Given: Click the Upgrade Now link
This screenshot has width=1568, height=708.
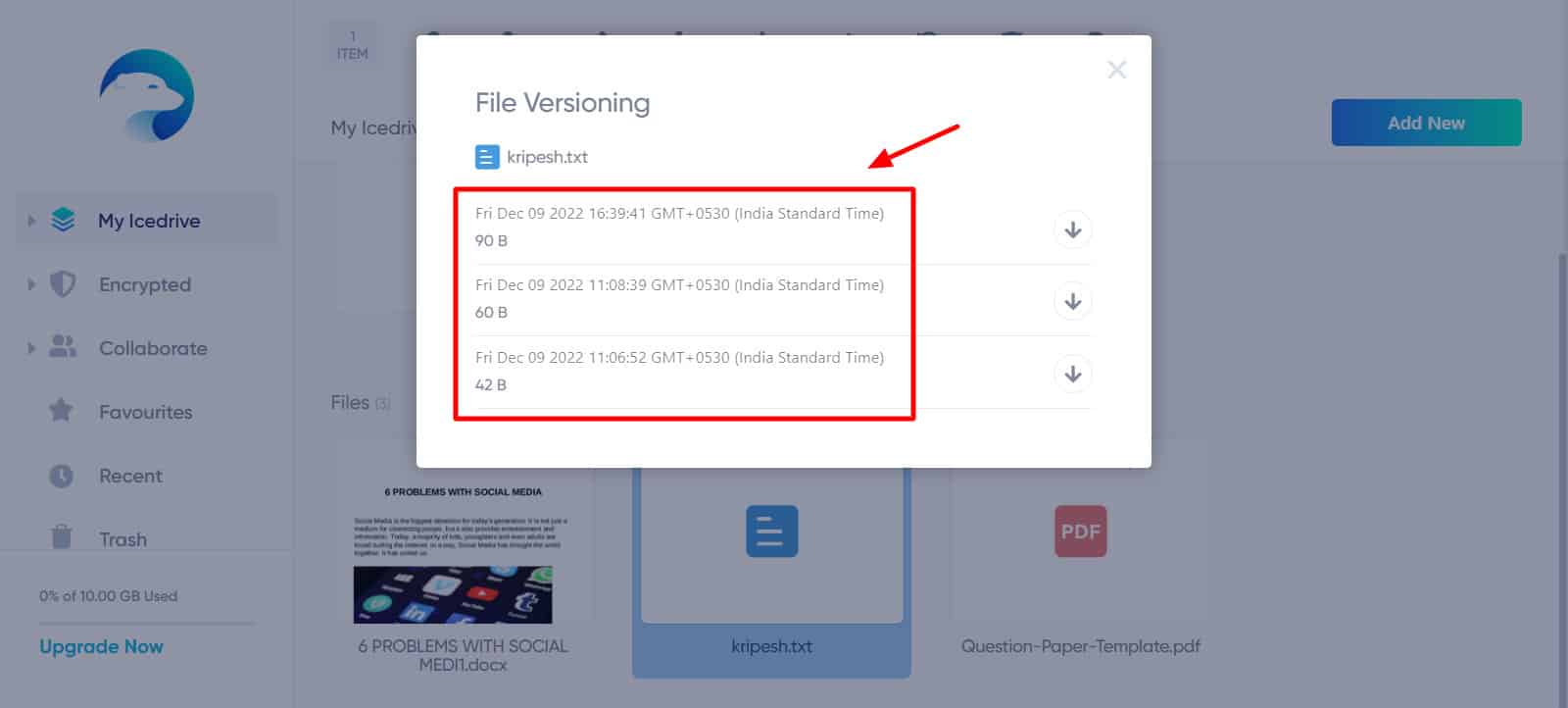Looking at the screenshot, I should point(101,646).
